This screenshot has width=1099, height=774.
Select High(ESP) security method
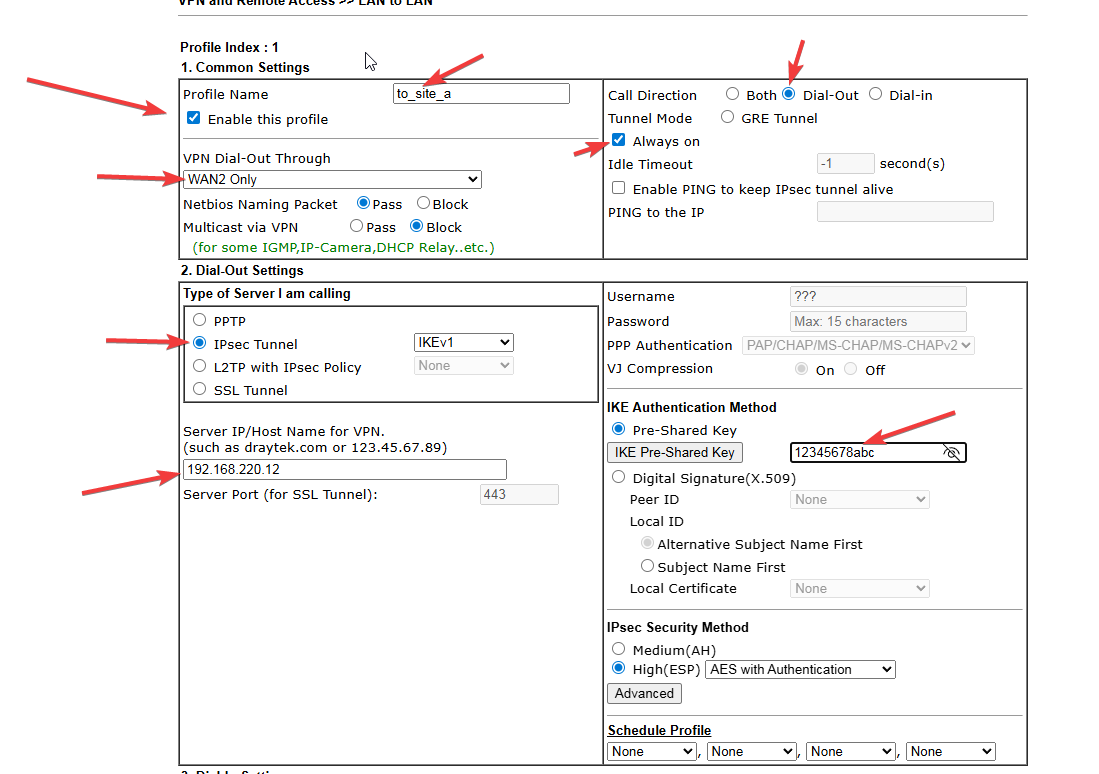click(x=618, y=668)
